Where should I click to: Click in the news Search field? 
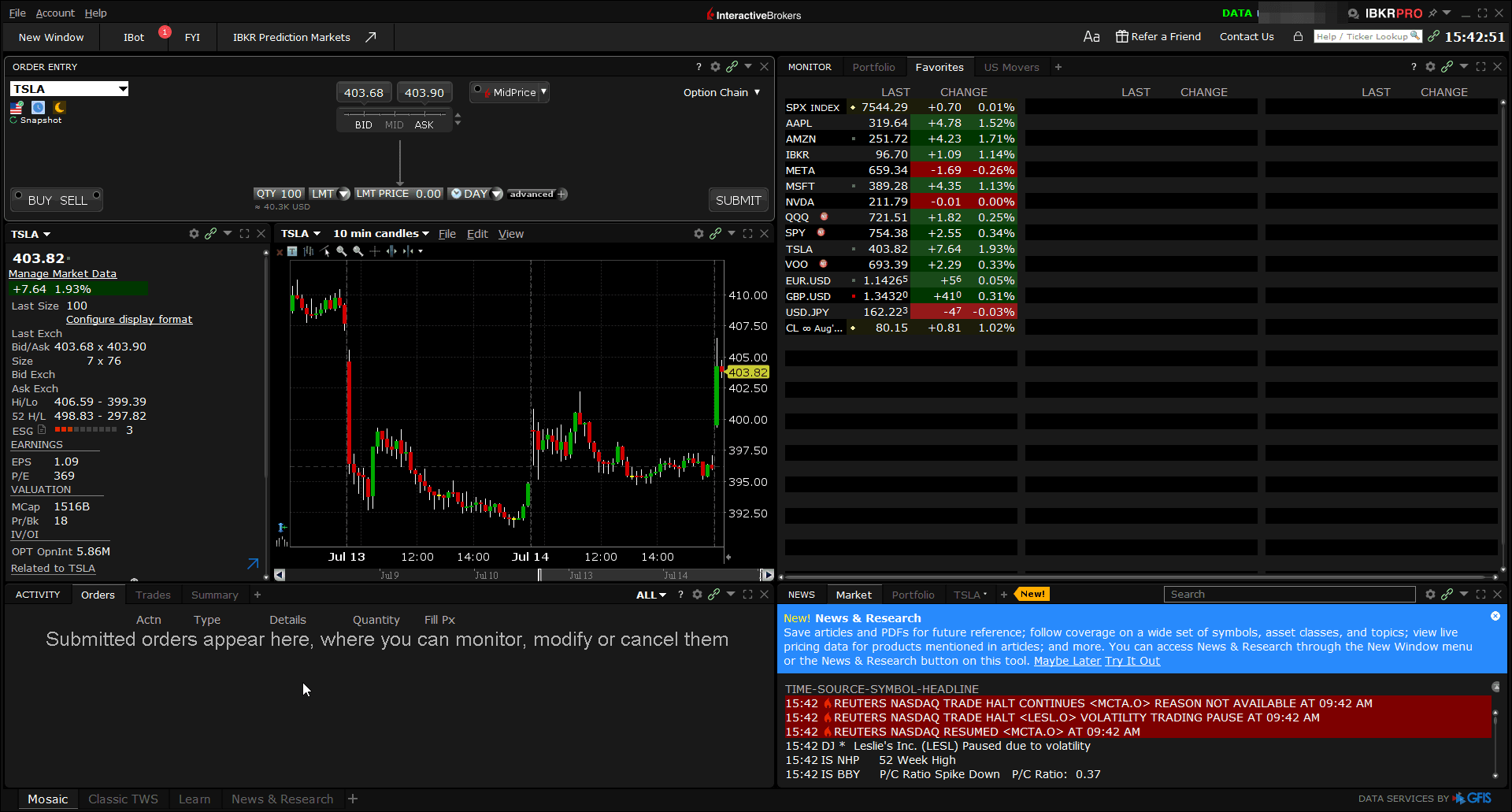1289,594
